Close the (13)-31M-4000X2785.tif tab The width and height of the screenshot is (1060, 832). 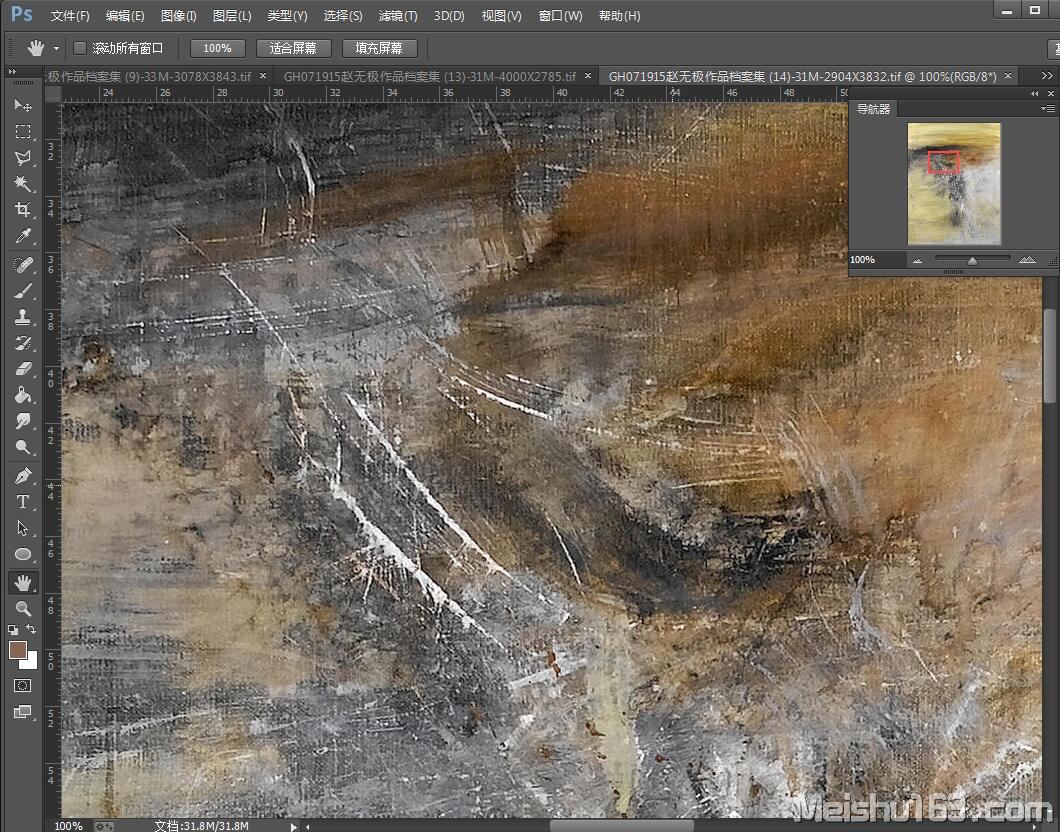coord(588,76)
